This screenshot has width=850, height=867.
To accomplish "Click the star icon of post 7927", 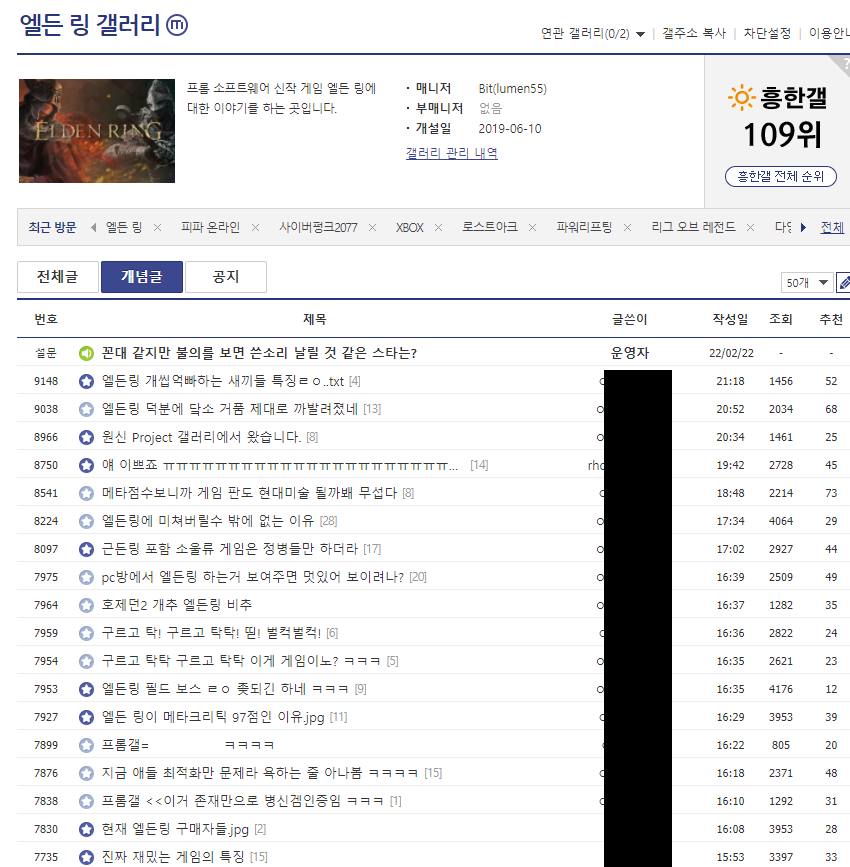I will pos(86,717).
